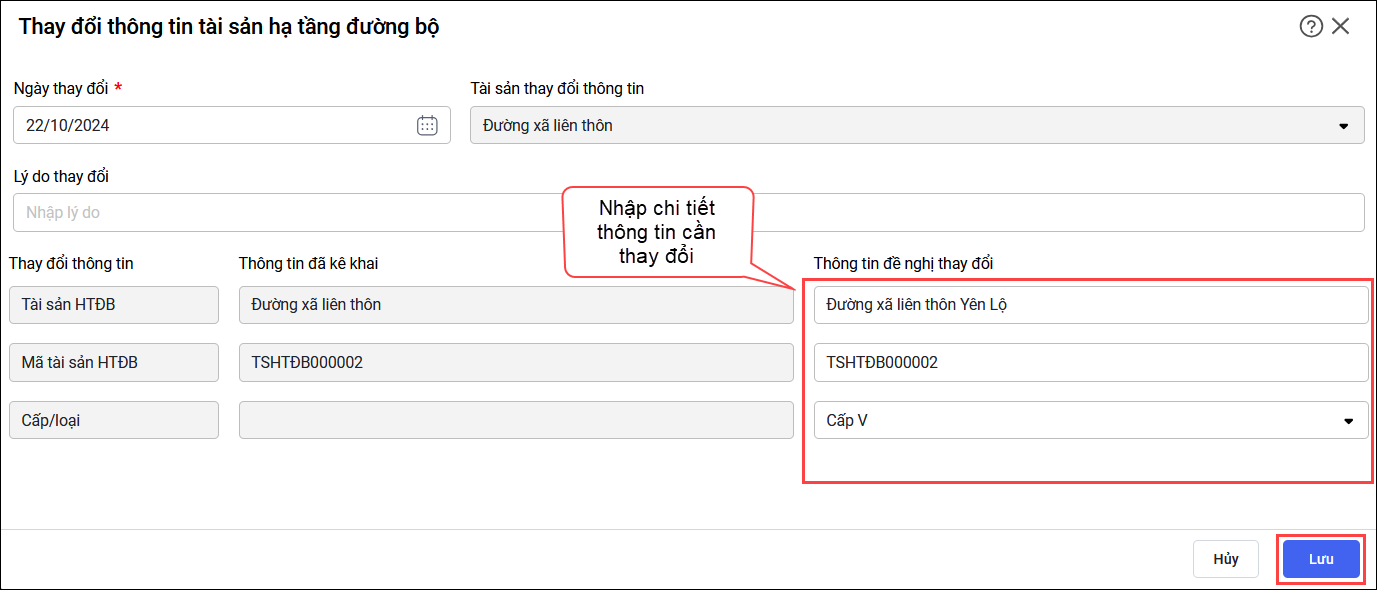This screenshot has height=590, width=1377.
Task: Click the help question mark icon
Action: click(1311, 27)
